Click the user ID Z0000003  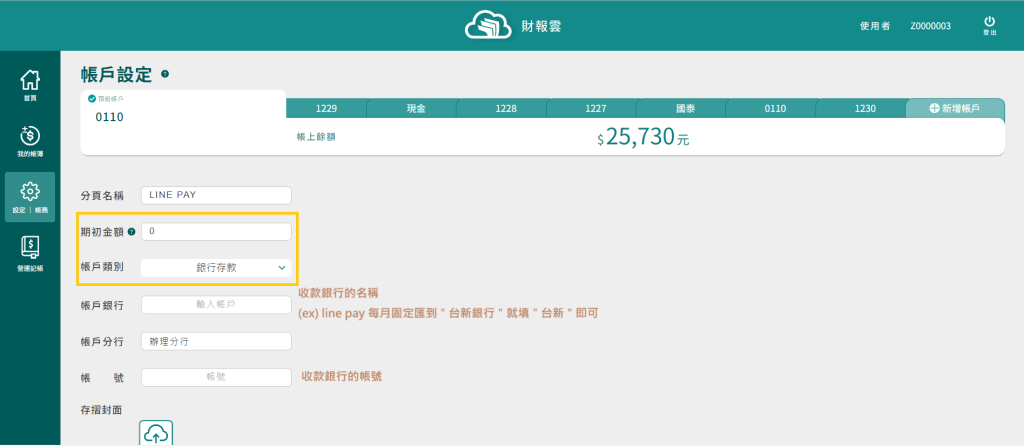(930, 26)
